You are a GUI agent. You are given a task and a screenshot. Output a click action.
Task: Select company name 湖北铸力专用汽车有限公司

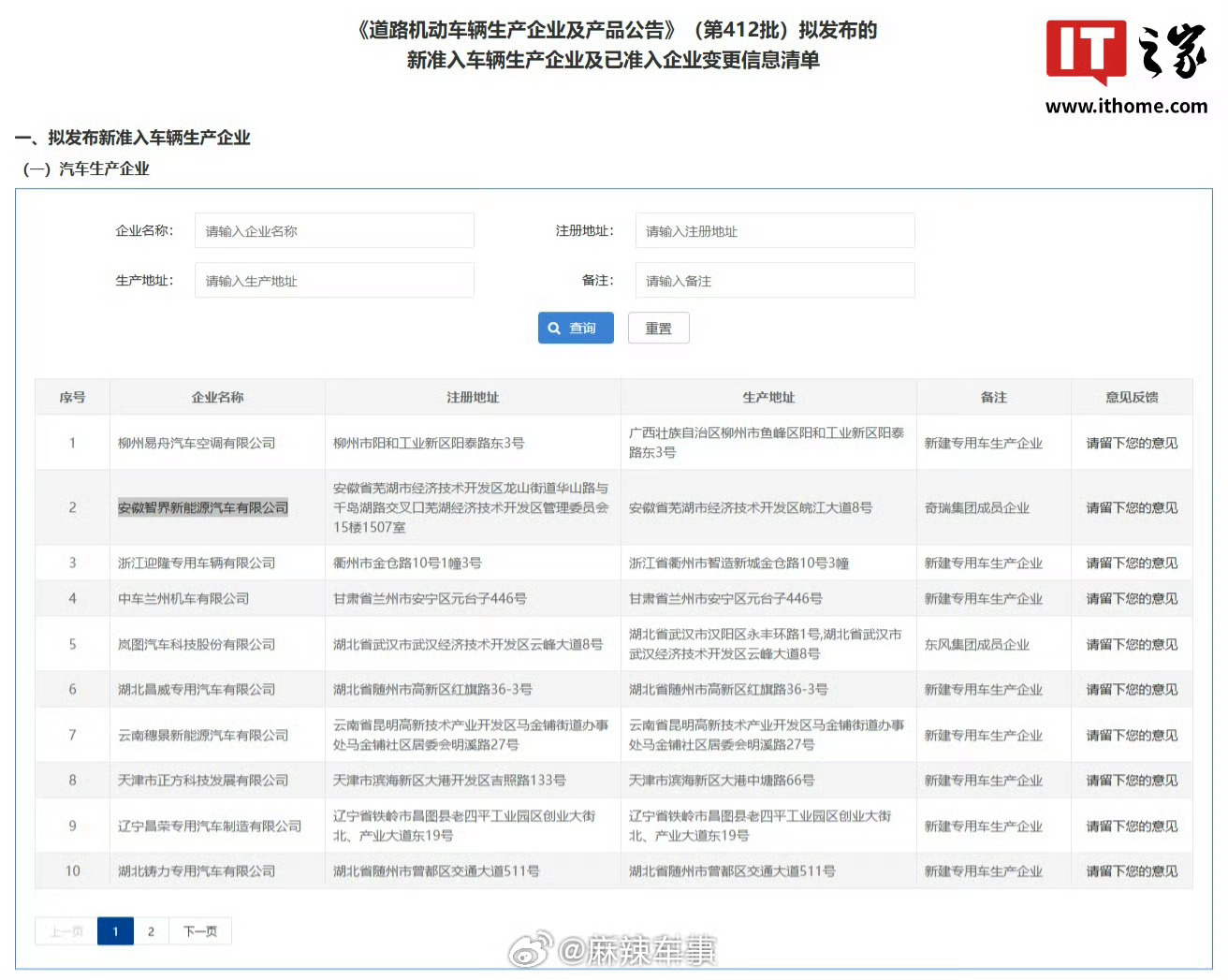197,870
